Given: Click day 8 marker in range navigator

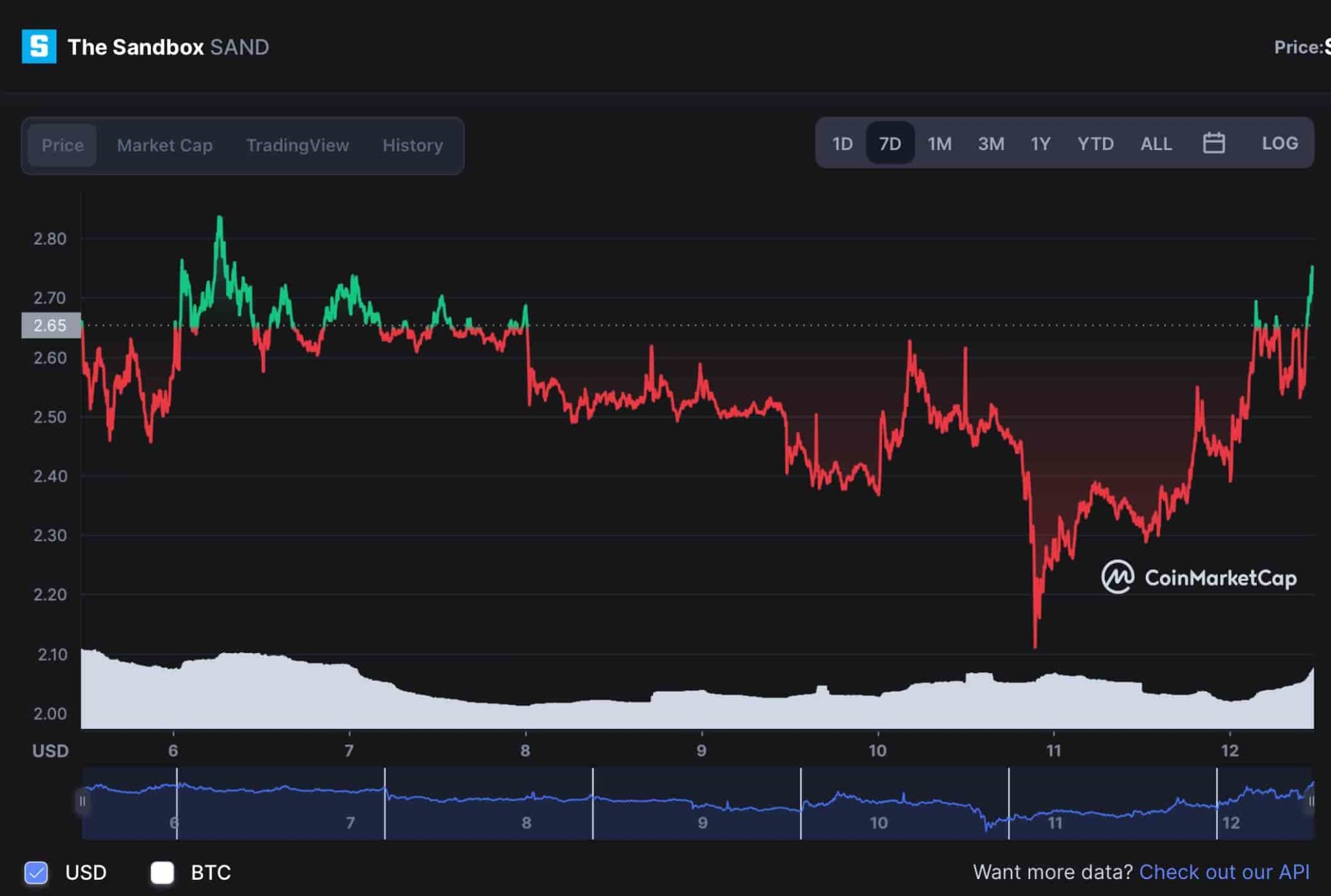Looking at the screenshot, I should (526, 823).
